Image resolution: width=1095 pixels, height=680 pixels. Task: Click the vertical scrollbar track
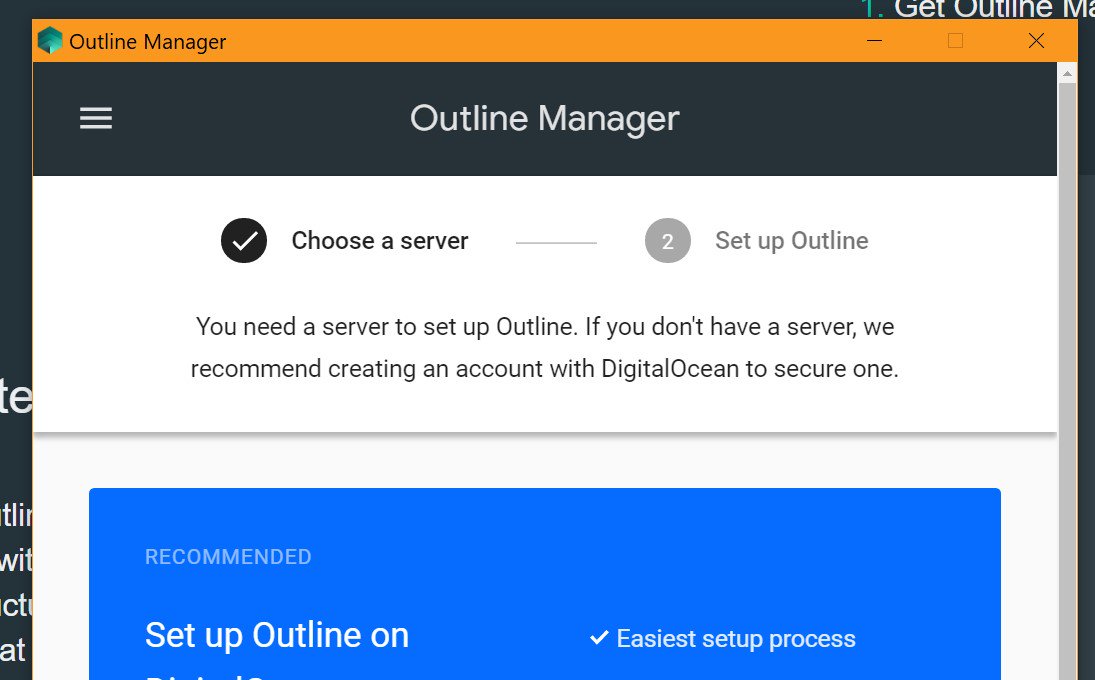click(x=1067, y=381)
